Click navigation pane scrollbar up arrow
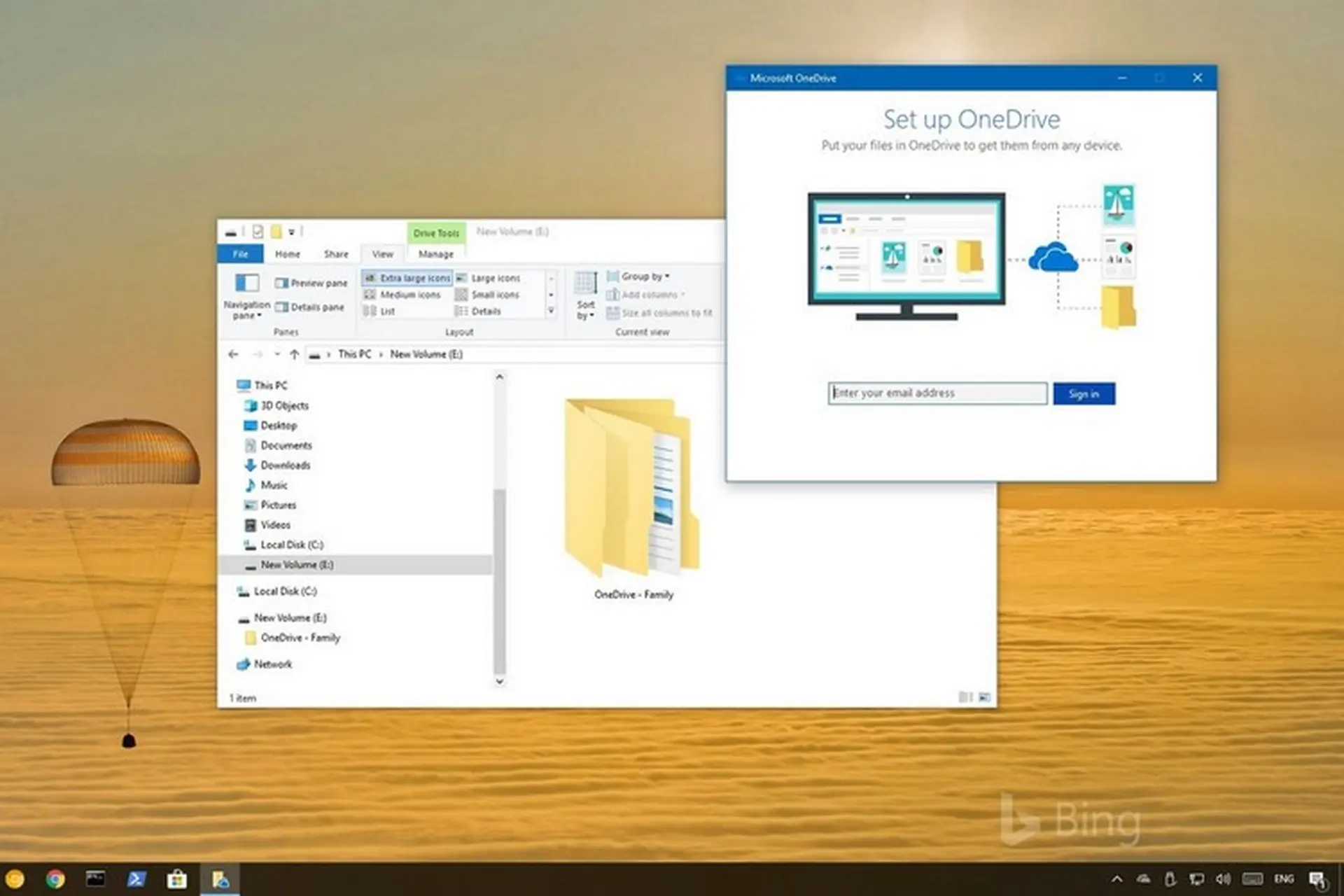The height and width of the screenshot is (896, 1344). (499, 377)
